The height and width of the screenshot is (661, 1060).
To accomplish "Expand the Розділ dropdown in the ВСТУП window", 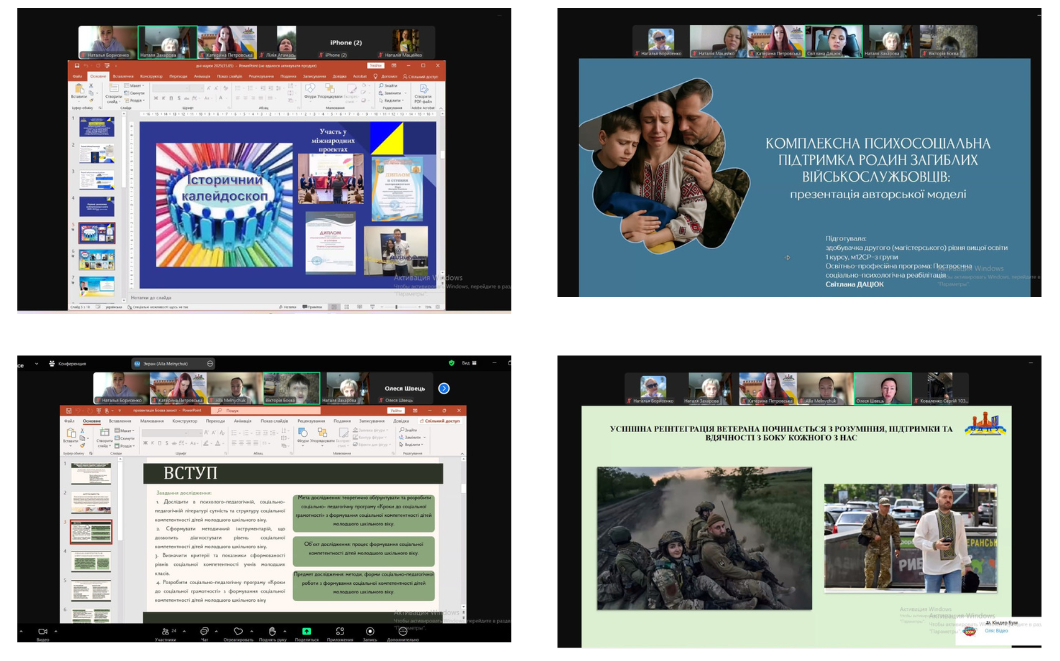I will pyautogui.click(x=124, y=445).
